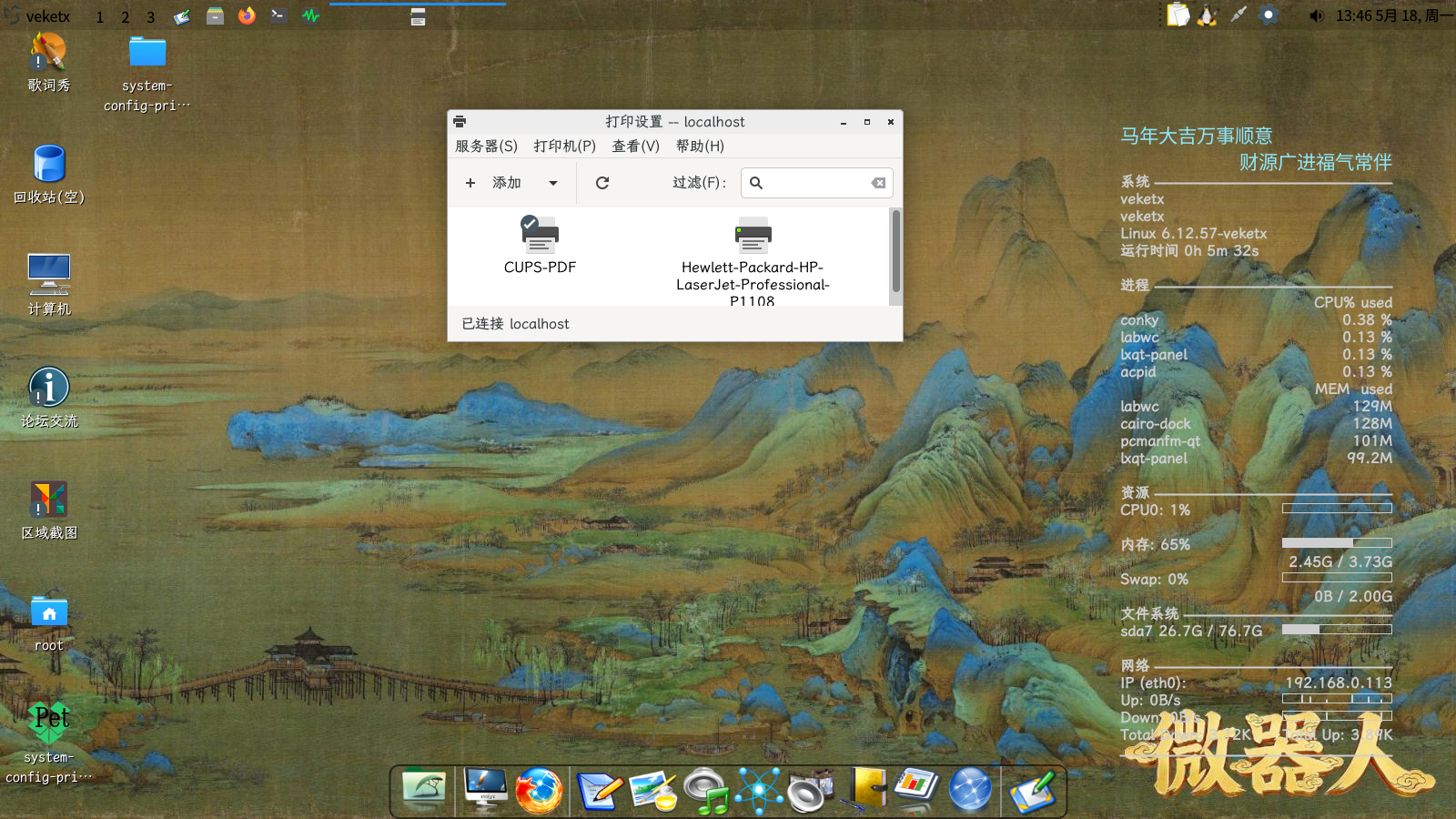1456x819 pixels.
Task: Open the notepad with pencil dock icon
Action: pos(600,790)
